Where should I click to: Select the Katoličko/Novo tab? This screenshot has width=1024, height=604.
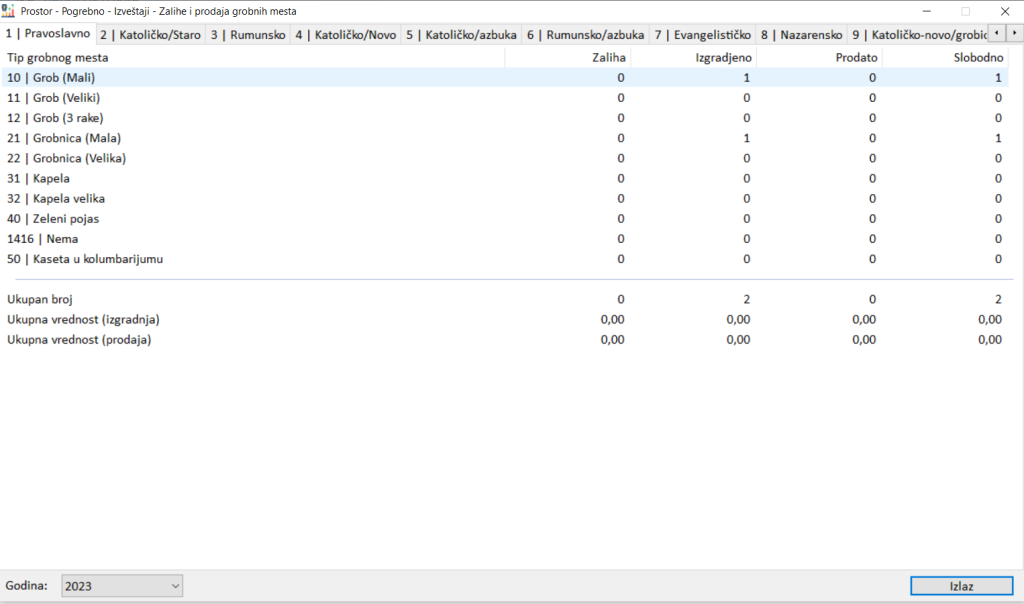click(x=345, y=34)
